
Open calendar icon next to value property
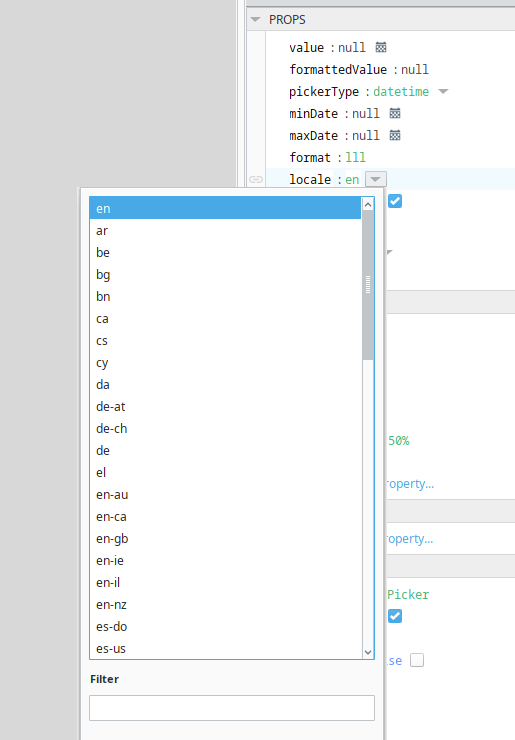(x=381, y=47)
